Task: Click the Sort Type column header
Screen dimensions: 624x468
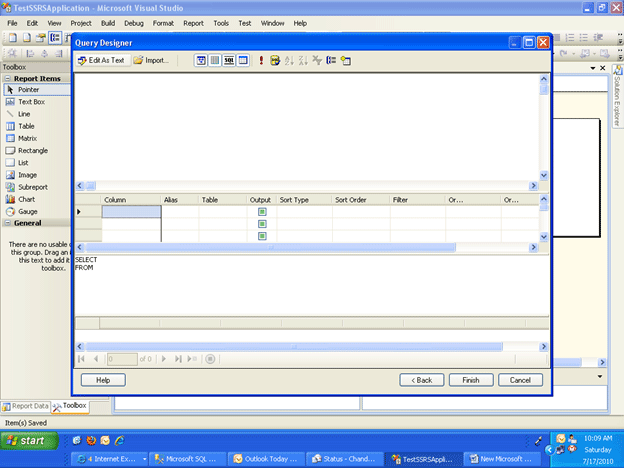Action: (304, 200)
